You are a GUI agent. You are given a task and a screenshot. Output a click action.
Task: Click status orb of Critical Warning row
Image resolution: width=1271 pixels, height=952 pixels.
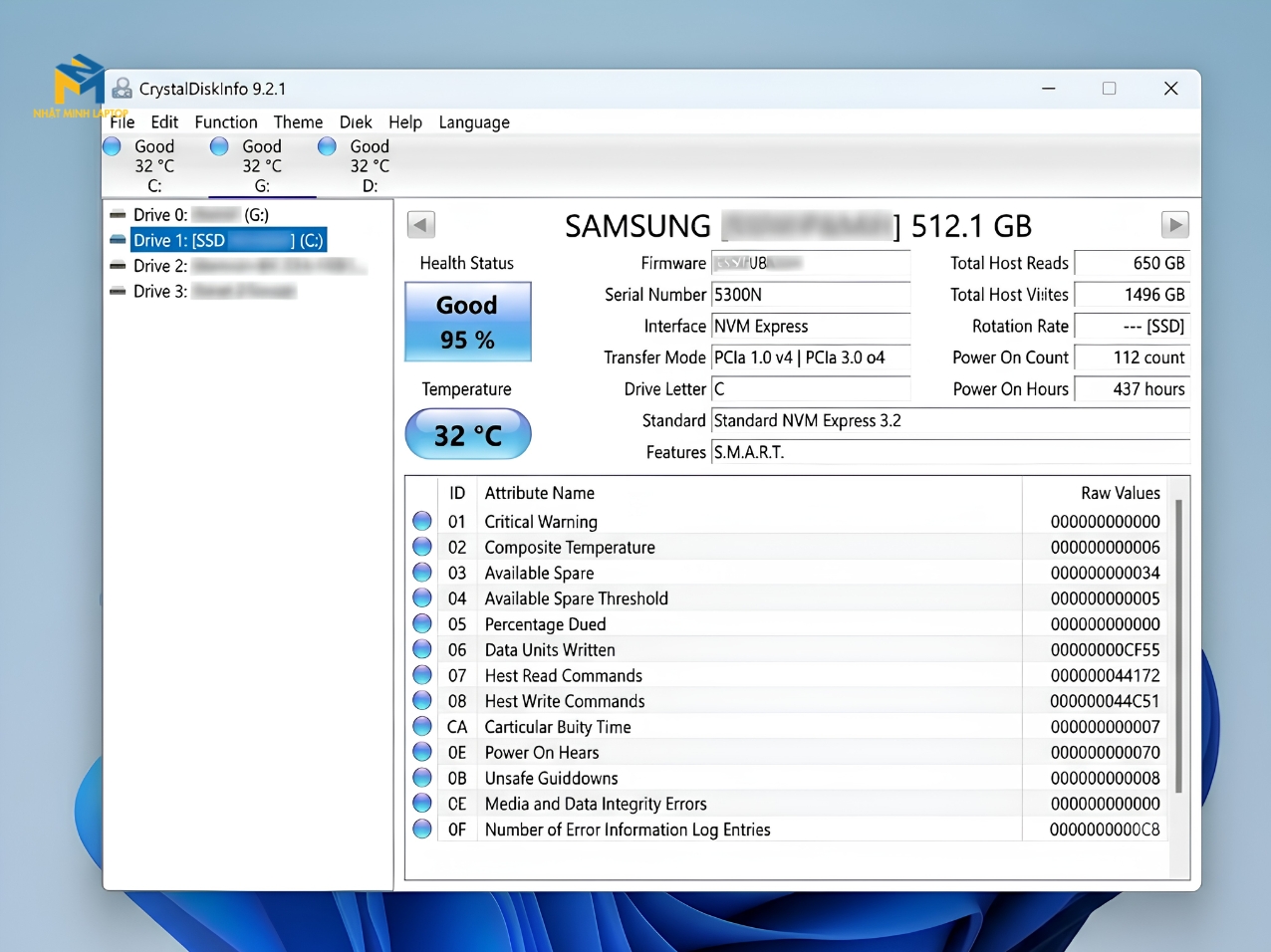tap(422, 521)
